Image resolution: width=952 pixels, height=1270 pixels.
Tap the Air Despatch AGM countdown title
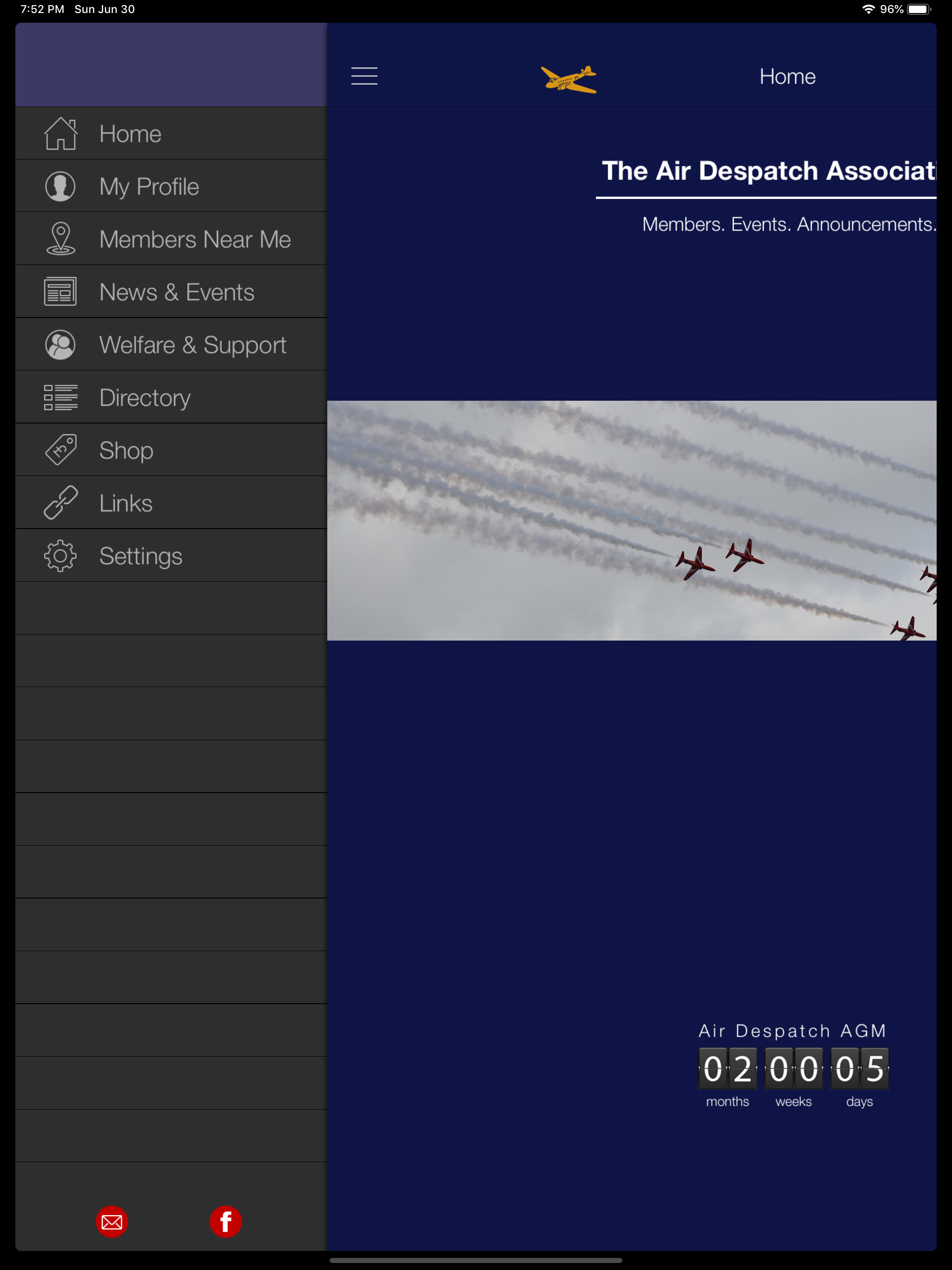click(x=793, y=1031)
